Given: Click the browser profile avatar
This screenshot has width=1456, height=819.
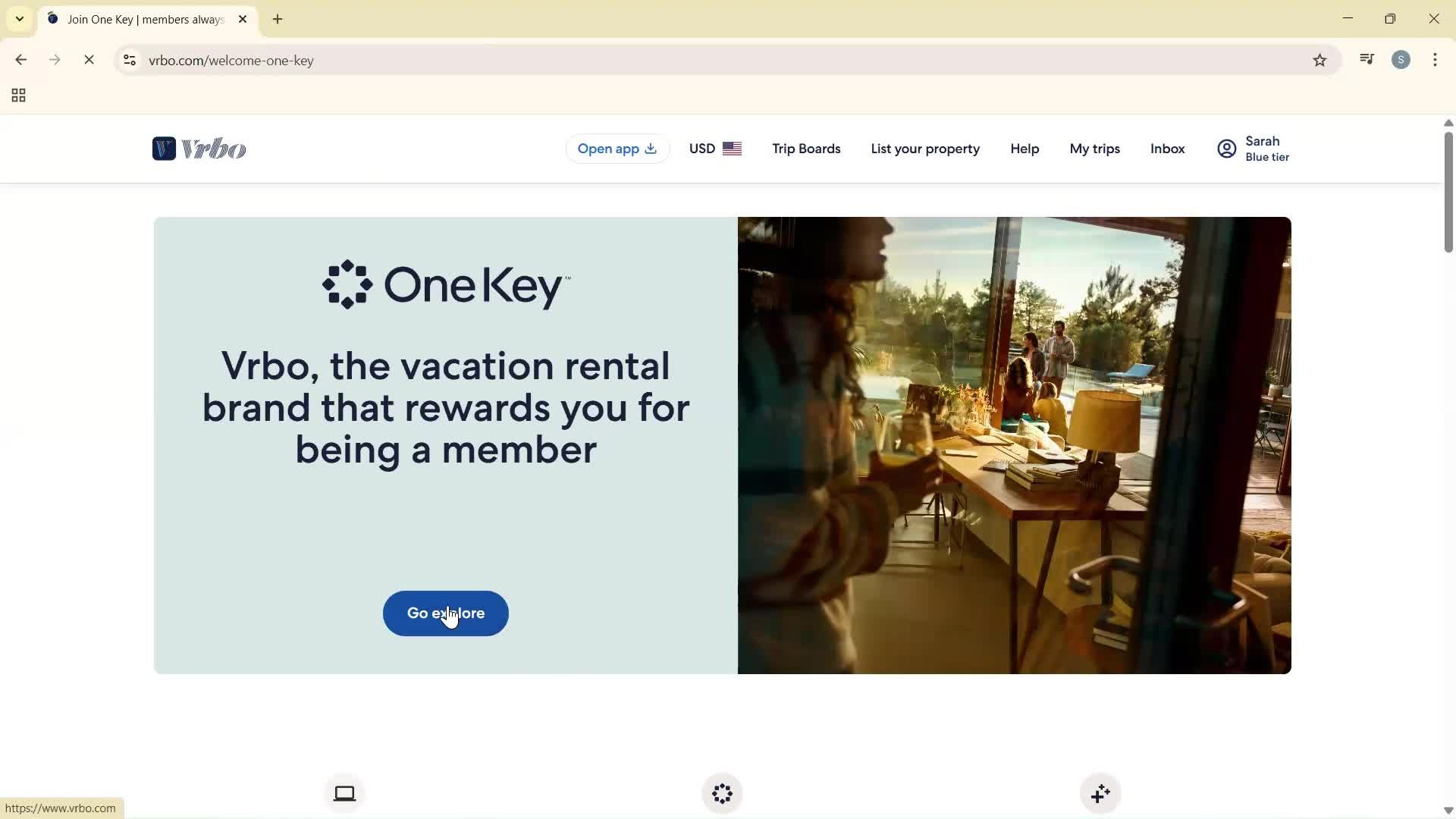Looking at the screenshot, I should click(x=1401, y=59).
